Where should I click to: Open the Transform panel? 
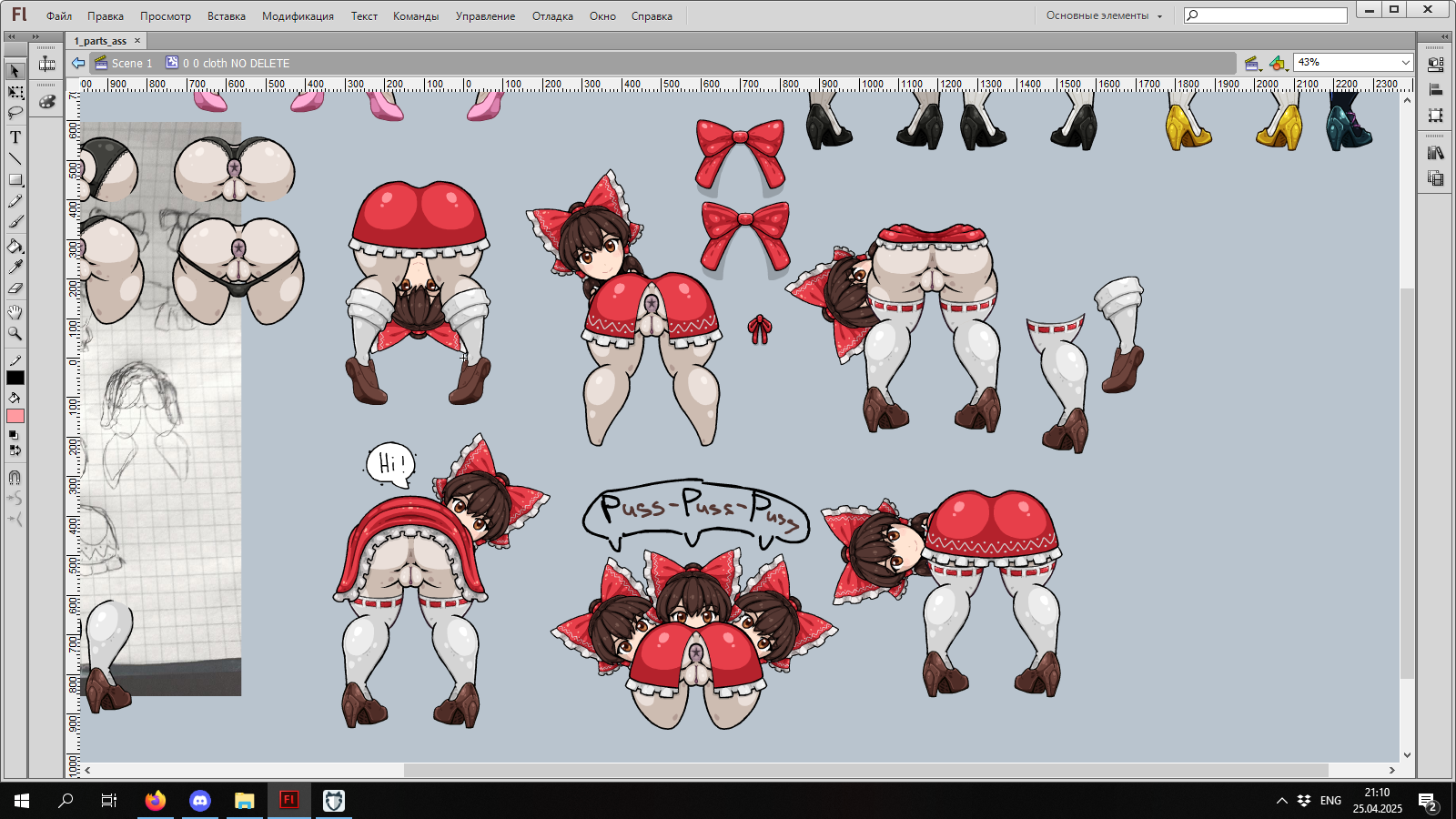(1436, 115)
